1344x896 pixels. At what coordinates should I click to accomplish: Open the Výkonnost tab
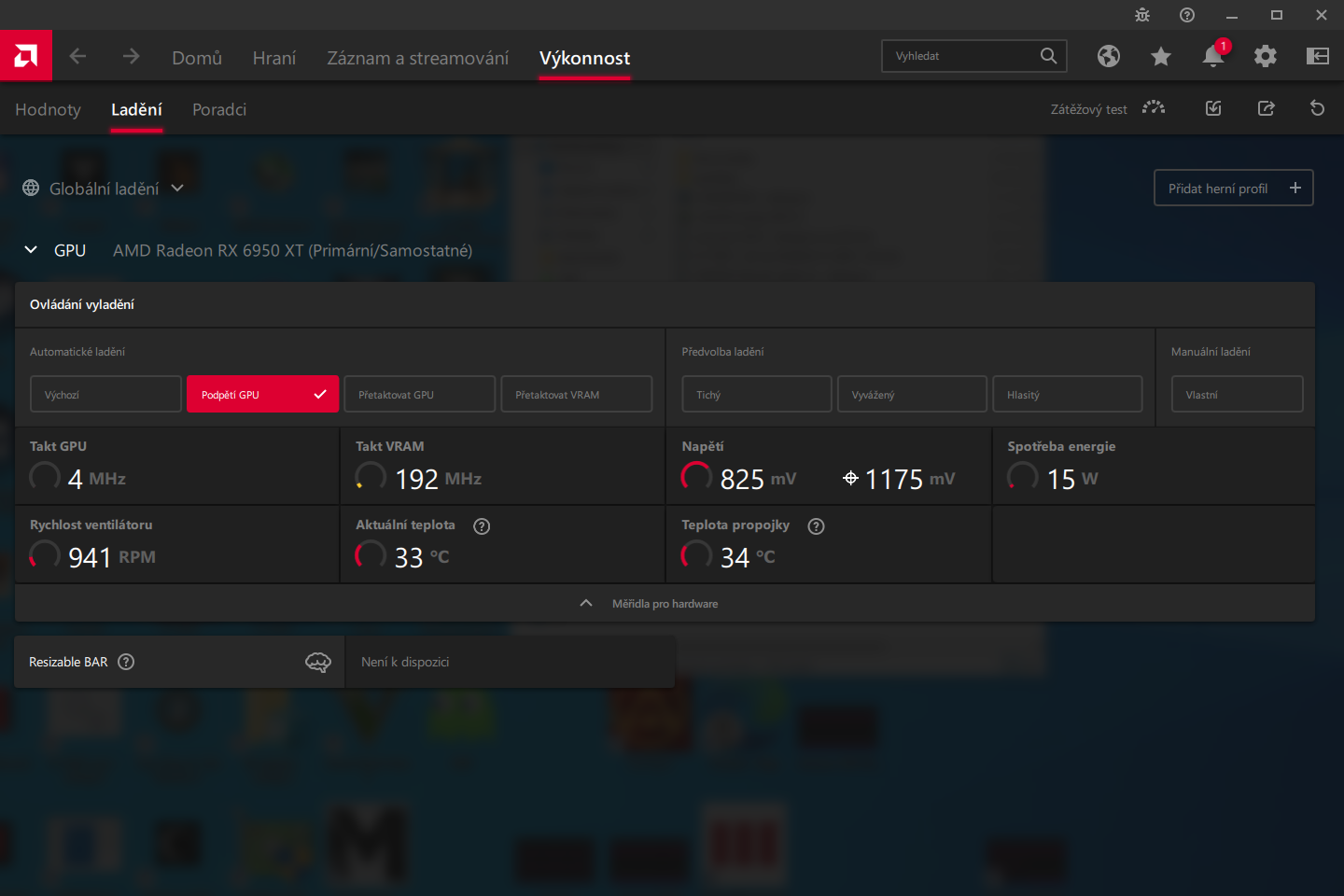584,58
